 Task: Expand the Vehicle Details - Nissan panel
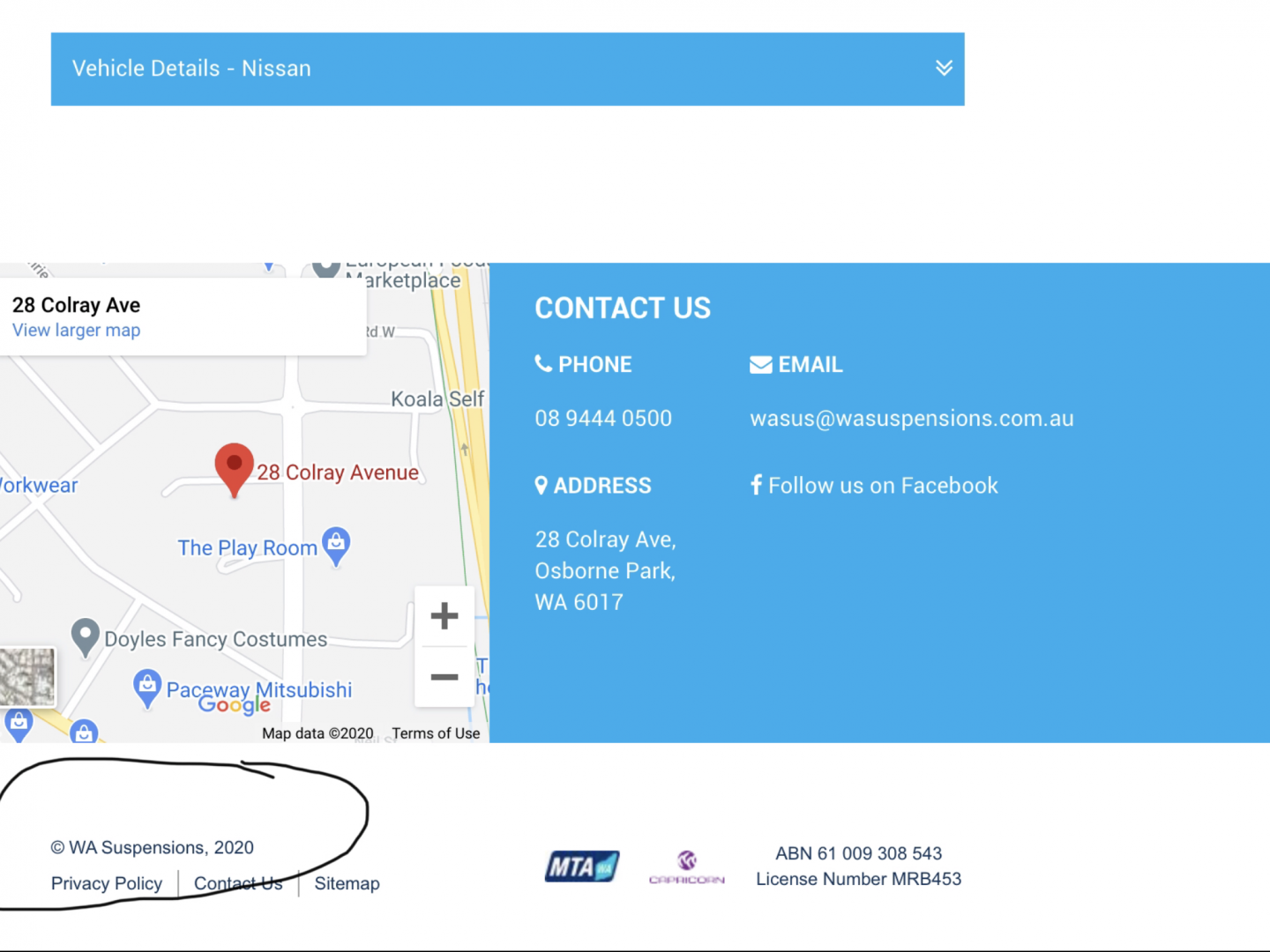[507, 69]
